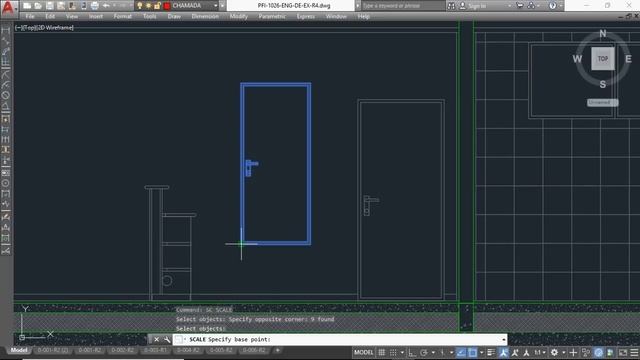Open the Dimension menu
640x360 pixels.
tap(205, 16)
